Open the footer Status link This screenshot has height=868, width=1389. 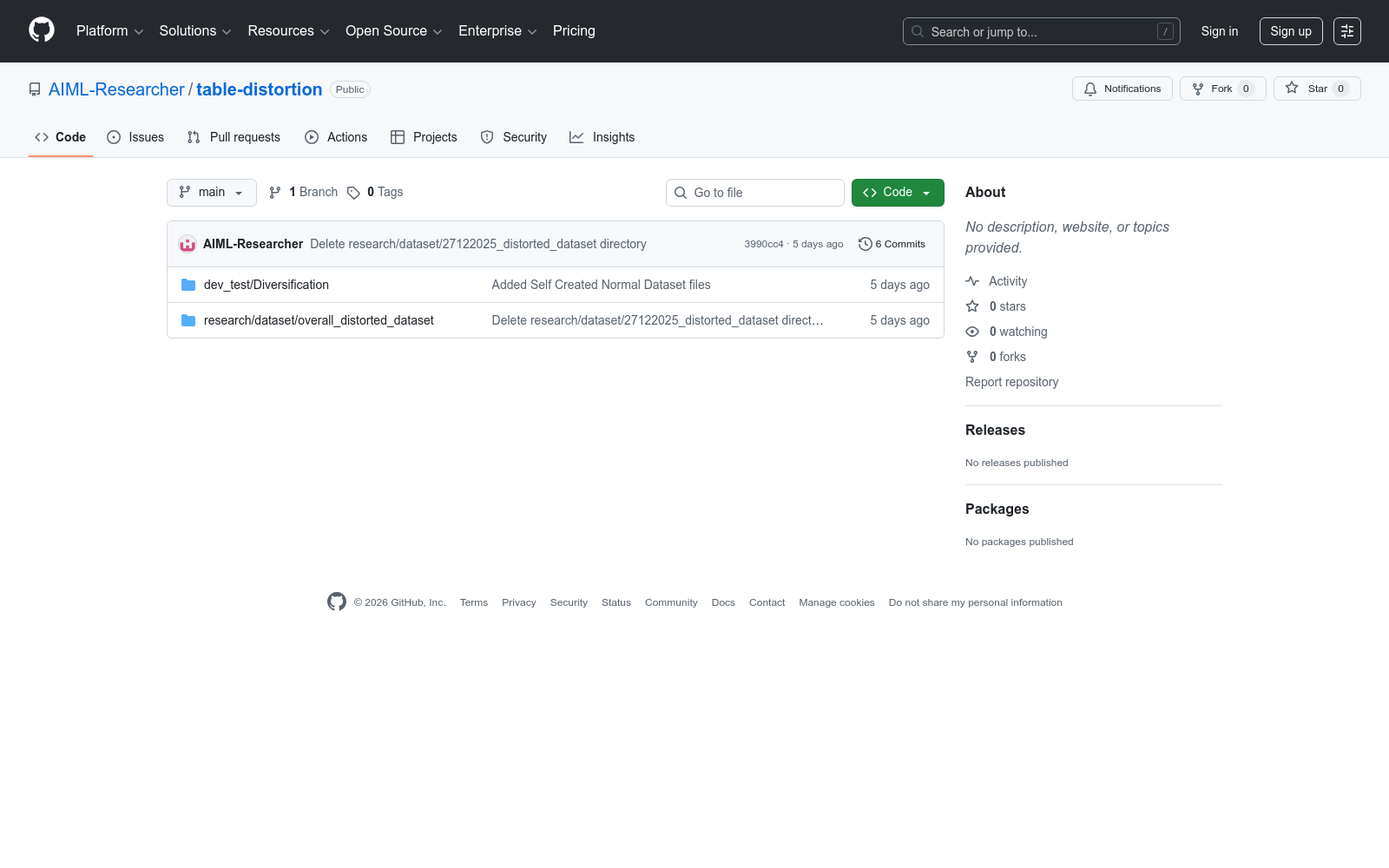616,602
